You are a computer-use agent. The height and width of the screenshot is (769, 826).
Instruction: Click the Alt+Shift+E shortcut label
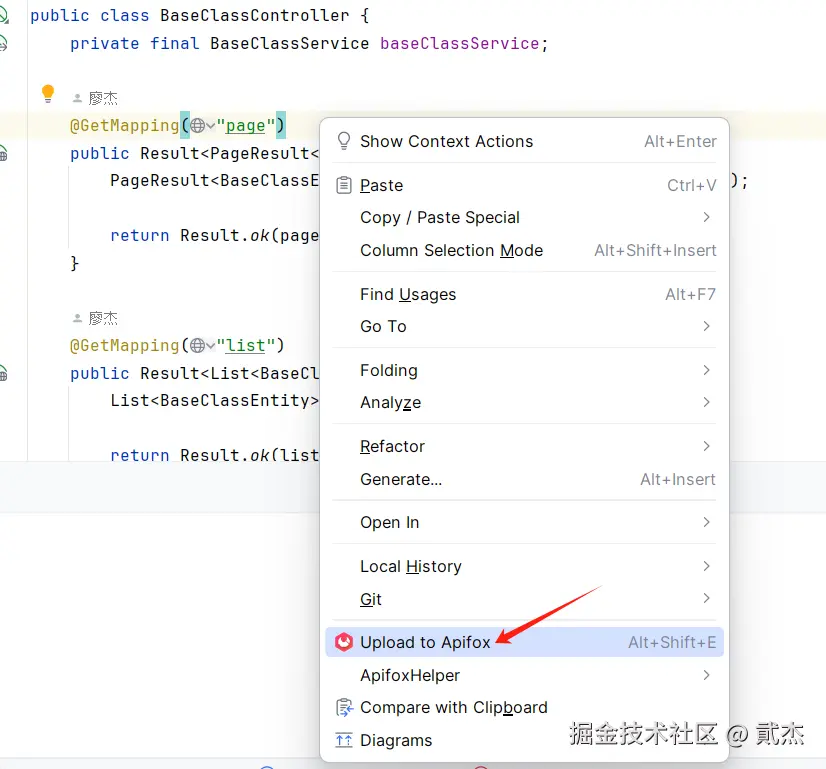tap(672, 642)
